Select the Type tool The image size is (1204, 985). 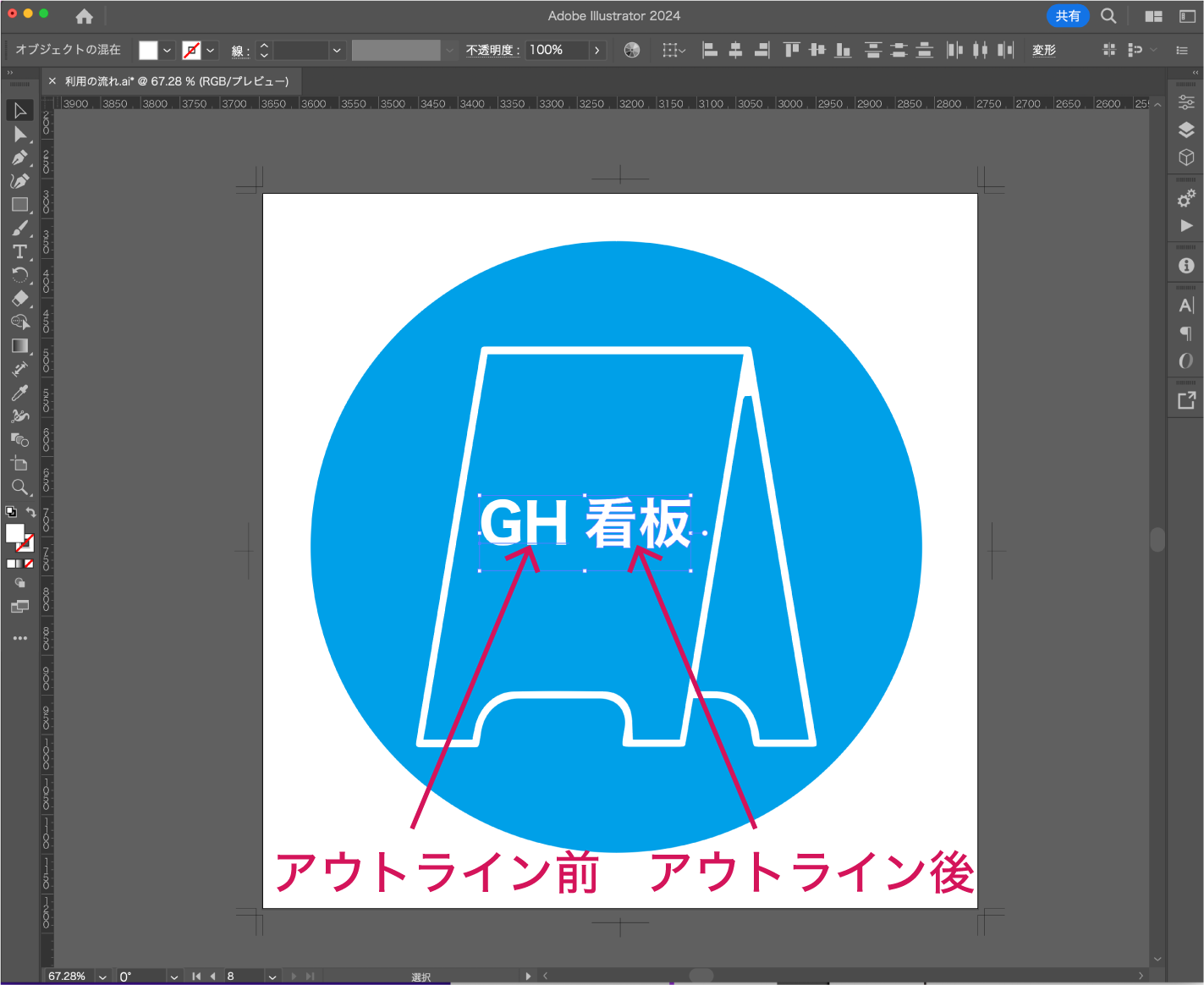pos(19,251)
